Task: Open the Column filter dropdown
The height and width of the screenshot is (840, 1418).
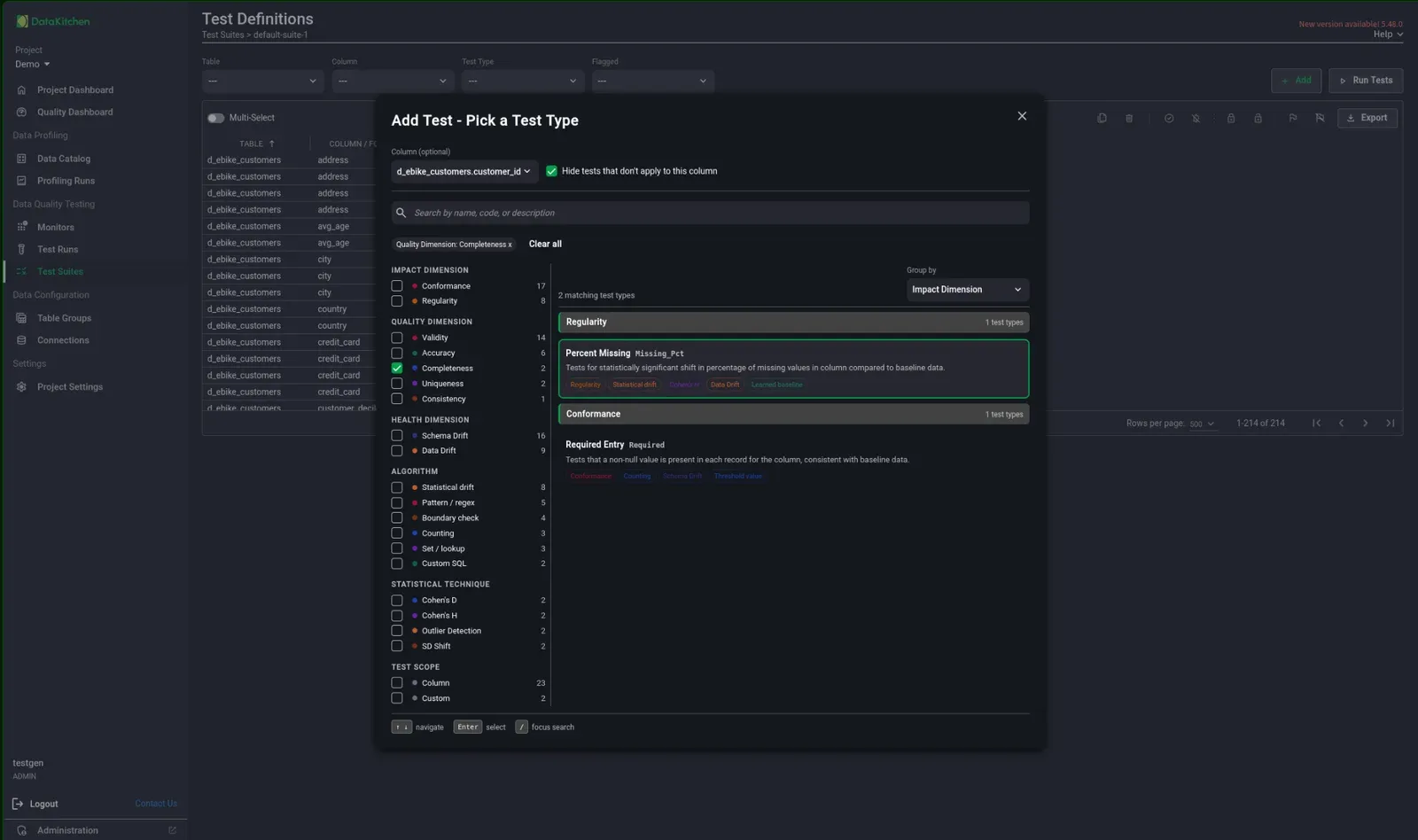Action: click(393, 81)
